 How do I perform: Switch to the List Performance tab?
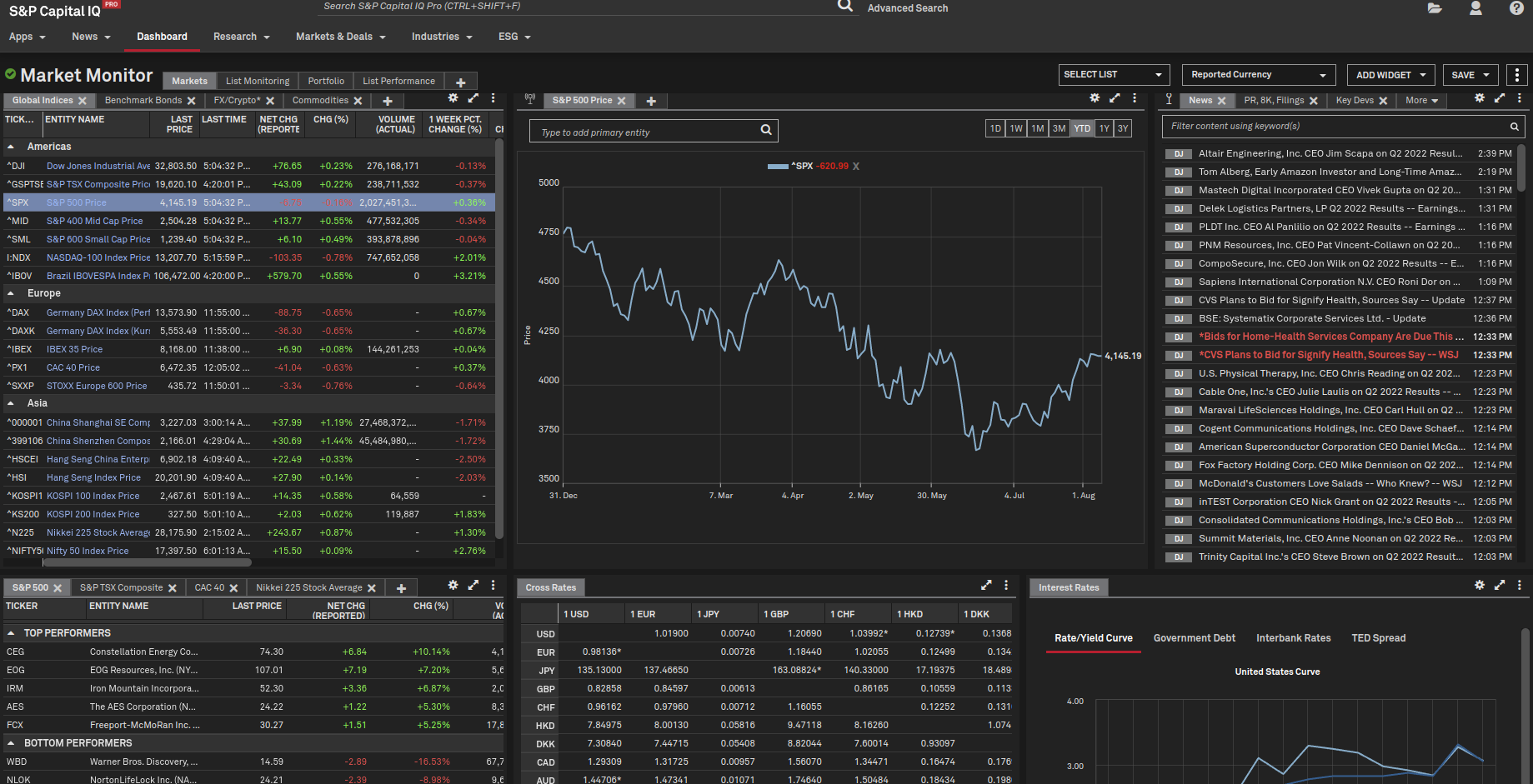tap(398, 82)
